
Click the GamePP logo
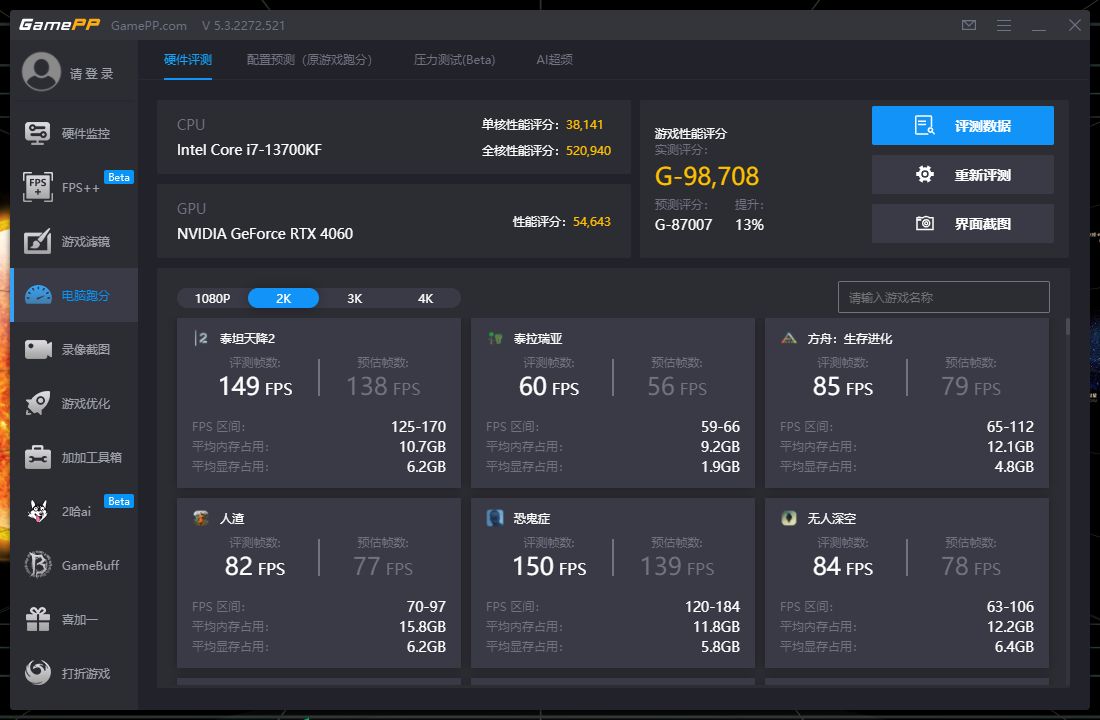click(x=59, y=25)
